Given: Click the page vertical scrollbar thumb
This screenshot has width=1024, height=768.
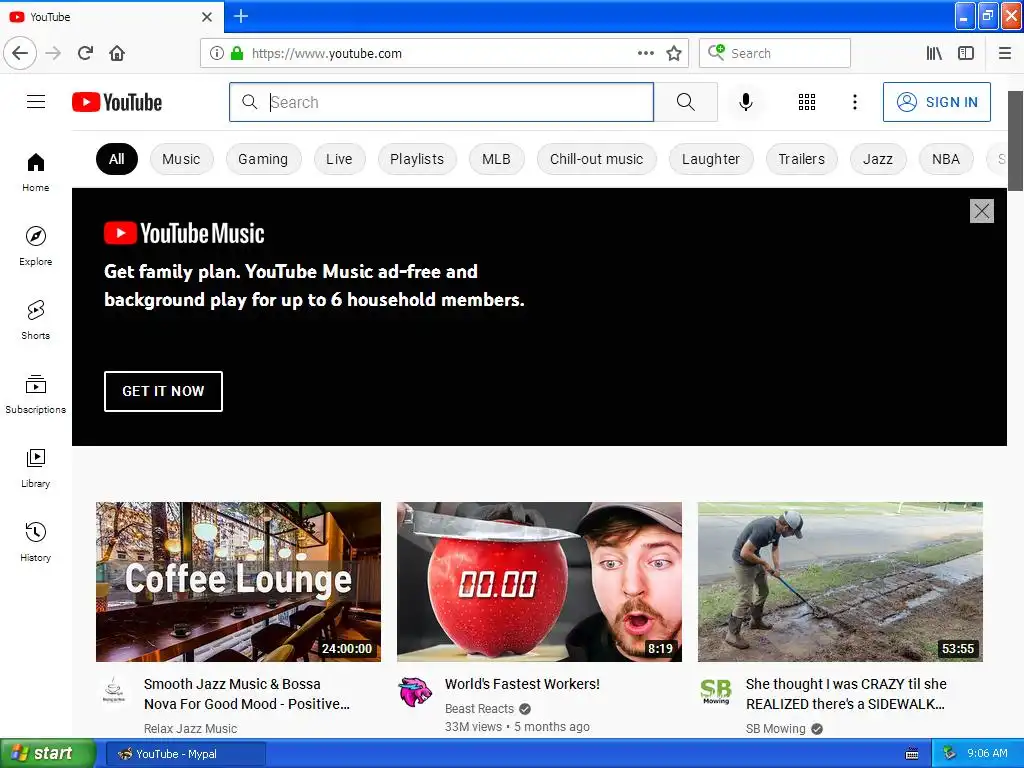Looking at the screenshot, I should tap(1015, 140).
